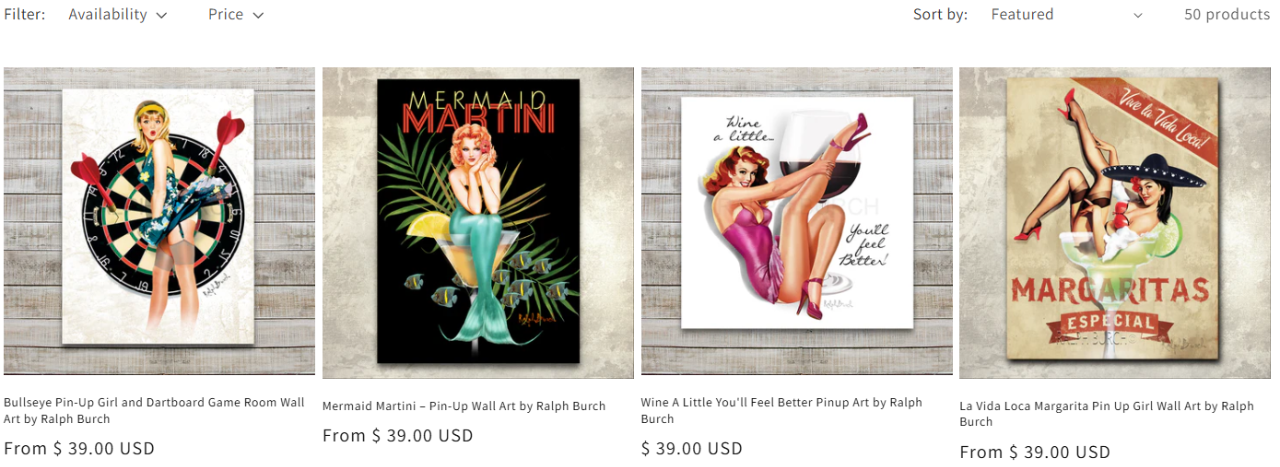Viewport: 1280px width, 467px height.
Task: Click the $39.00 USD price under Wine A Little
Action: tap(692, 449)
